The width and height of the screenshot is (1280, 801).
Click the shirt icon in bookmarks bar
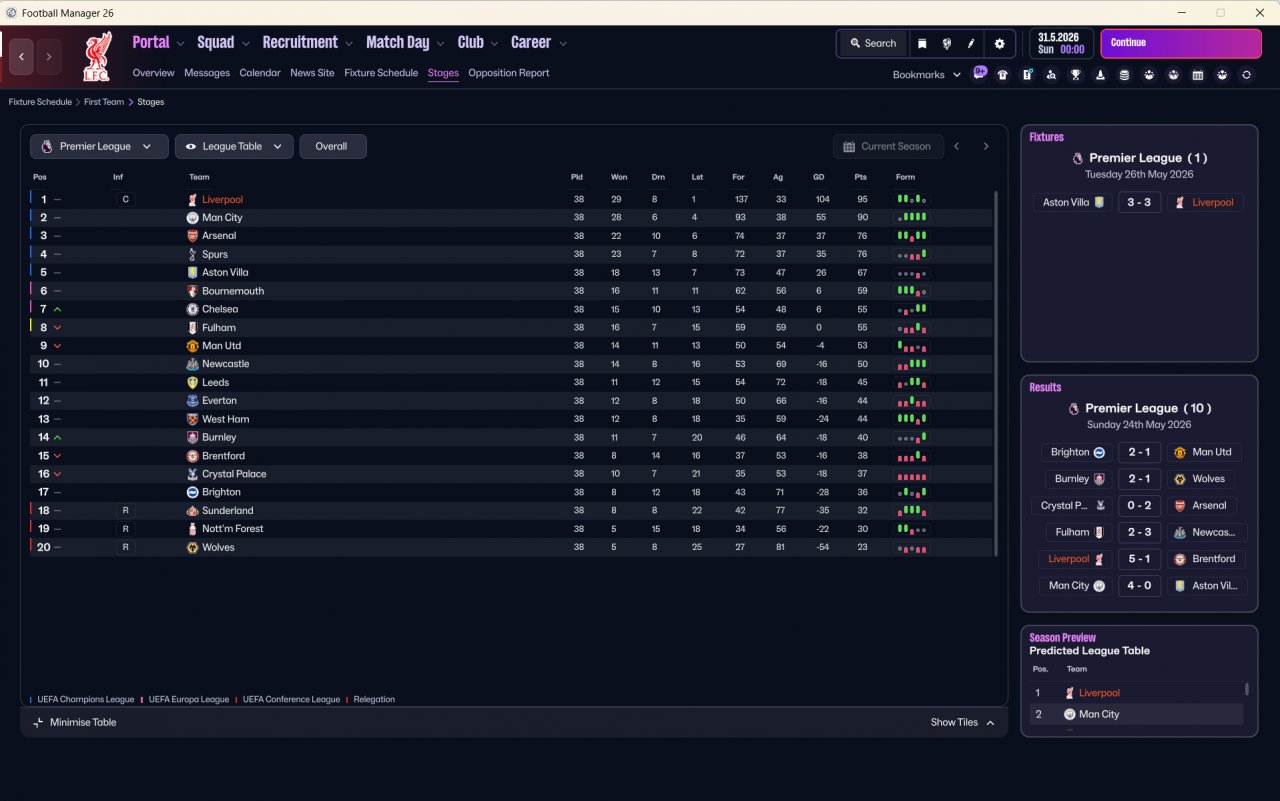[x=1003, y=75]
